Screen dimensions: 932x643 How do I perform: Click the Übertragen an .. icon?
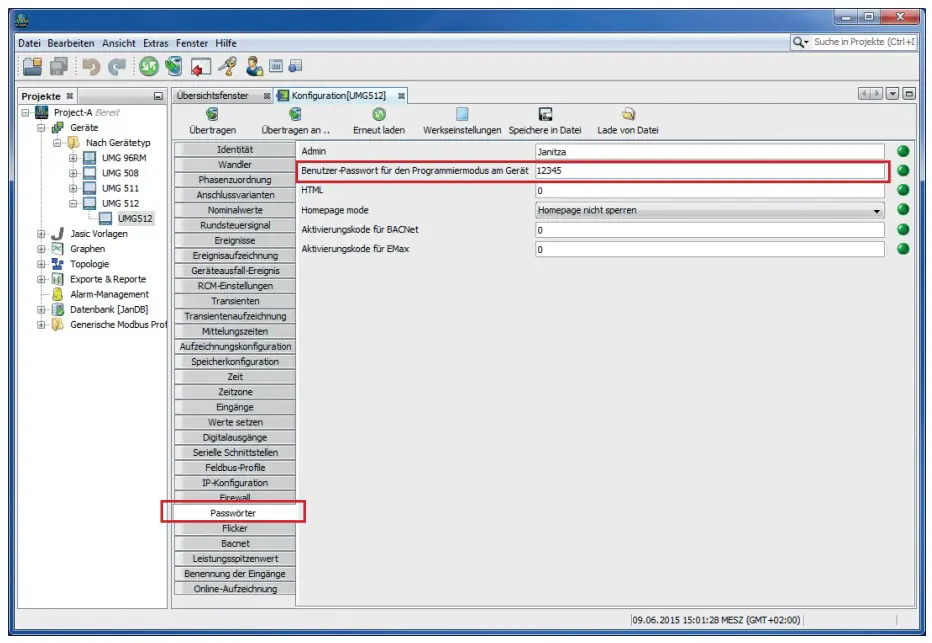click(x=295, y=115)
